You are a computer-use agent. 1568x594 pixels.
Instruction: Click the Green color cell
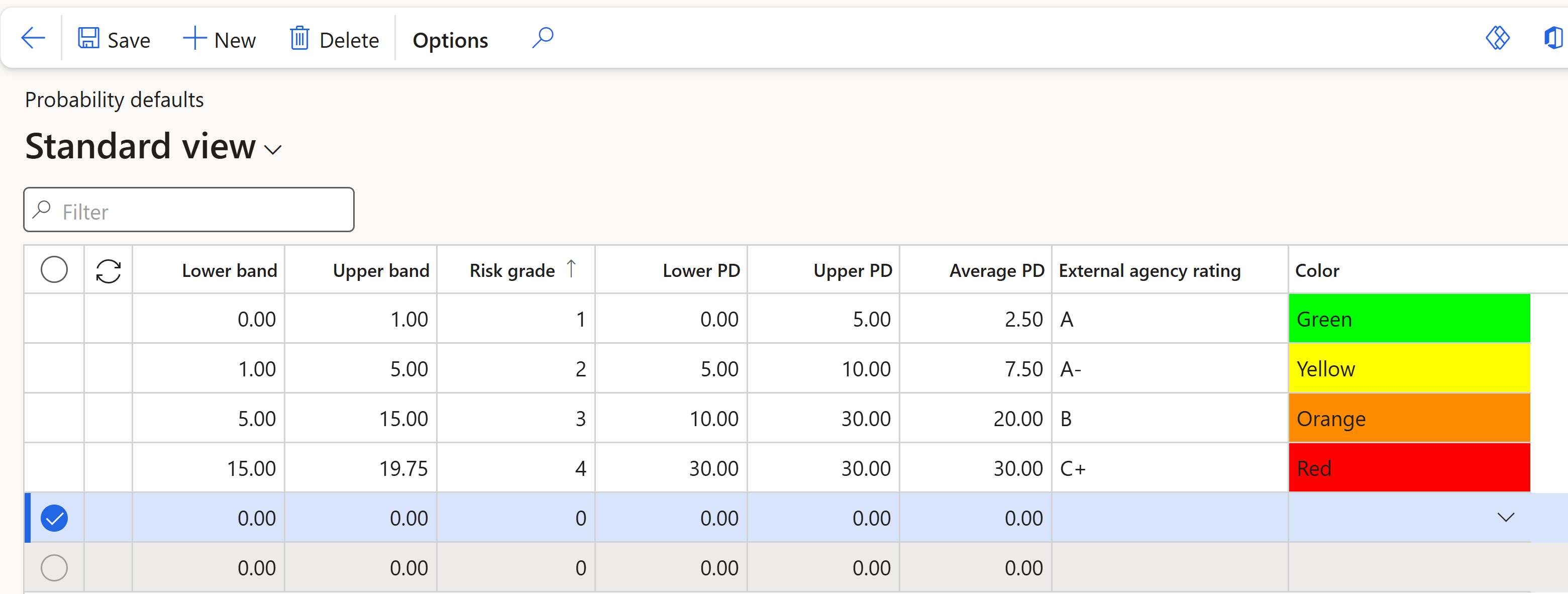(x=1409, y=319)
